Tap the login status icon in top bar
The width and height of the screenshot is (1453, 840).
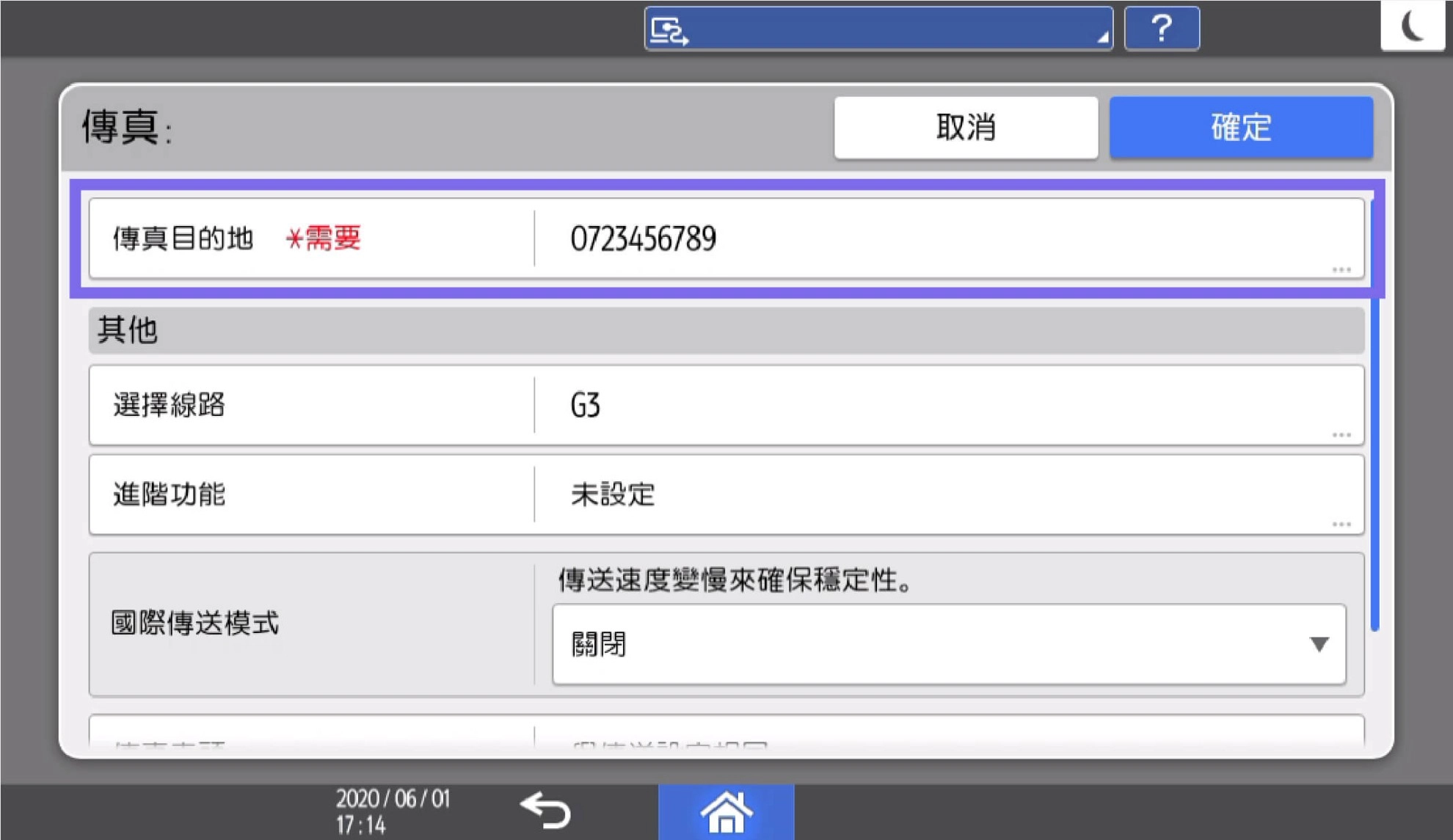point(669,31)
